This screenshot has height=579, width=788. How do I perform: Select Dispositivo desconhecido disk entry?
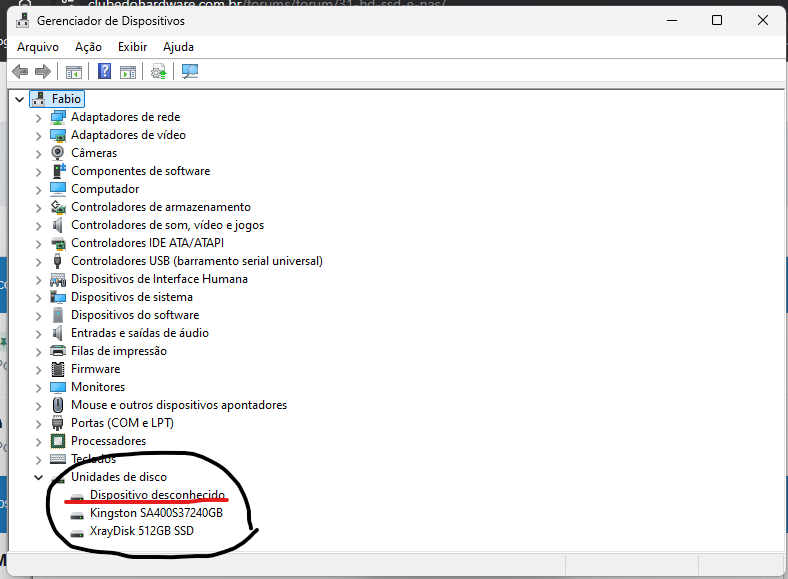(157, 495)
